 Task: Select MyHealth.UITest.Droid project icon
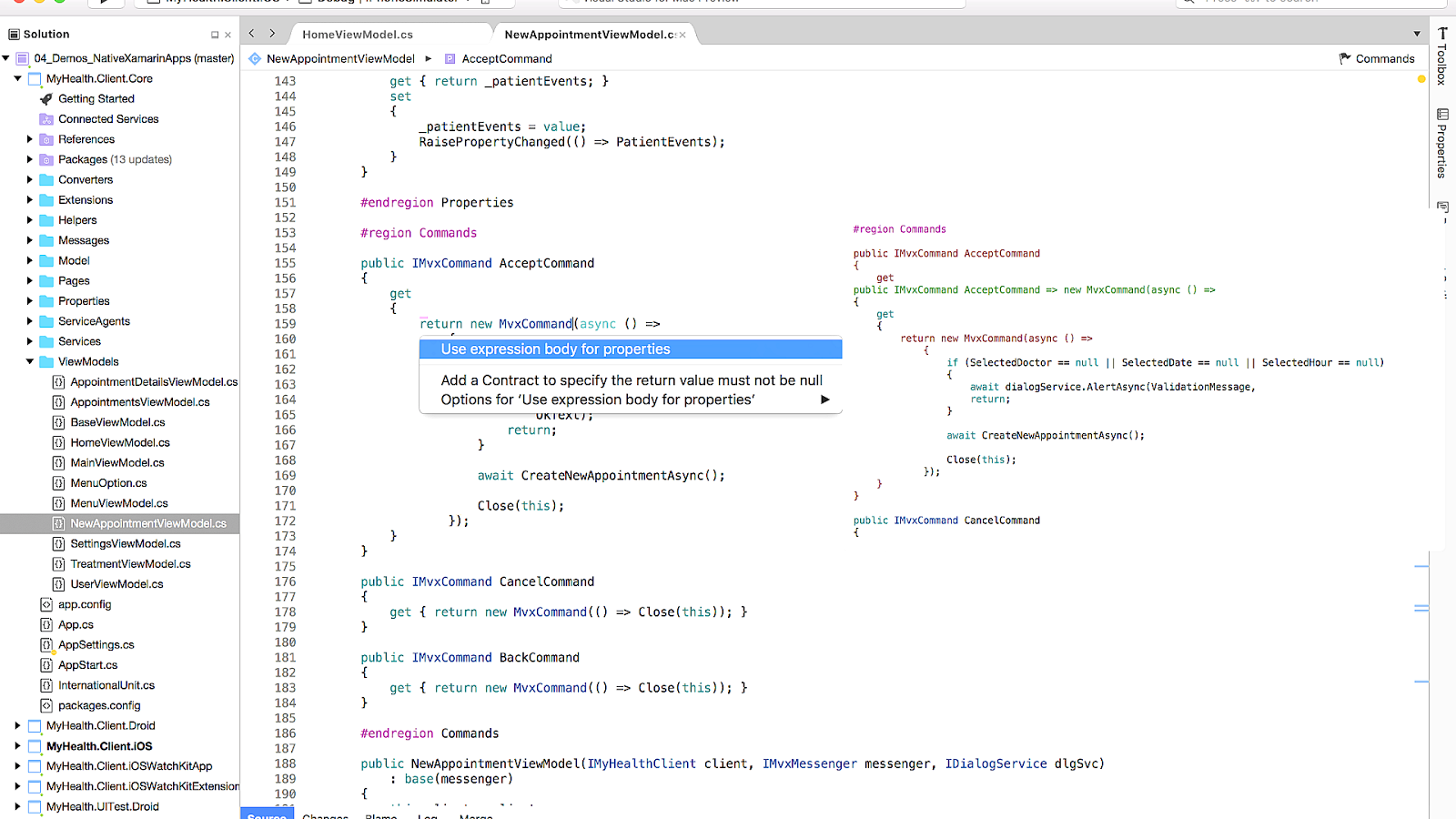click(35, 806)
